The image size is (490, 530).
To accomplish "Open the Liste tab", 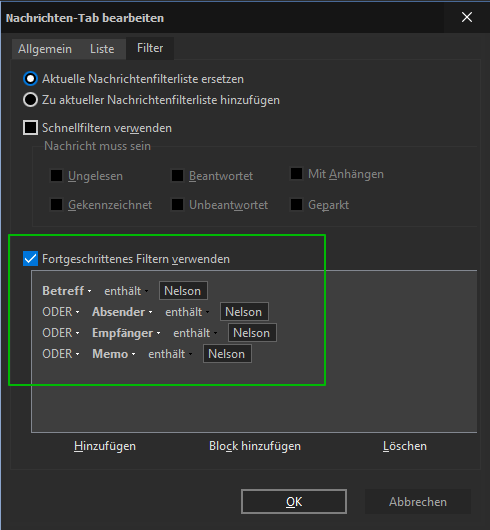I will [102, 49].
